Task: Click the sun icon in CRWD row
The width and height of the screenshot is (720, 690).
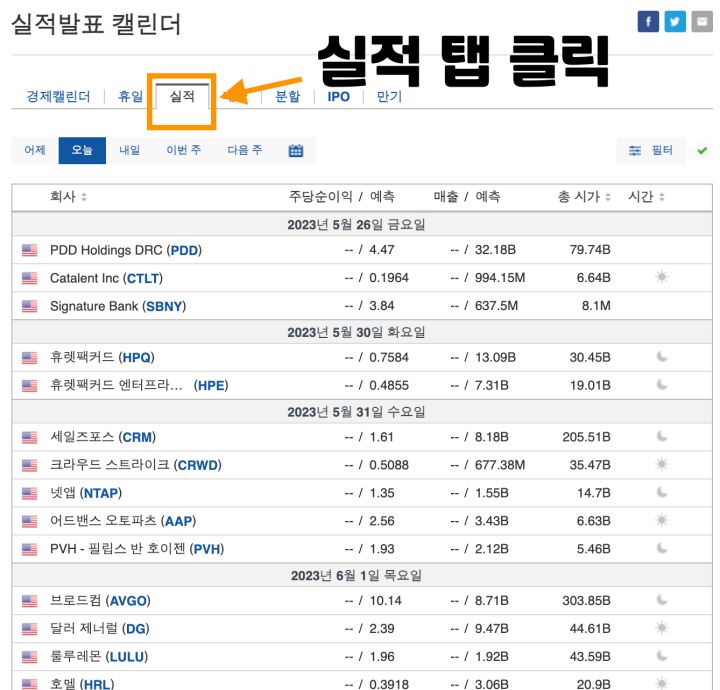Action: click(662, 464)
